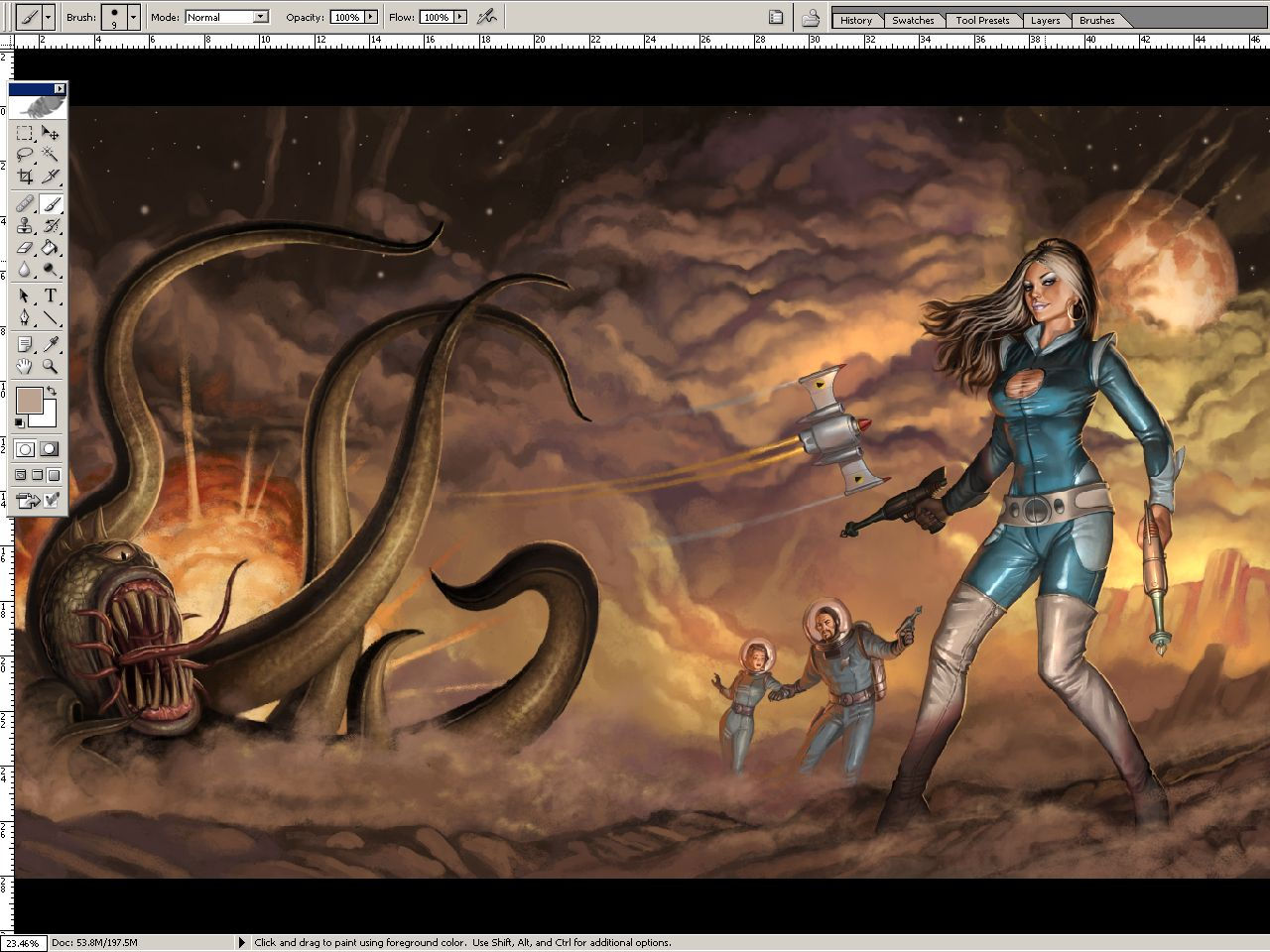Viewport: 1270px width, 952px height.
Task: Select the Slice tool
Action: [x=51, y=177]
